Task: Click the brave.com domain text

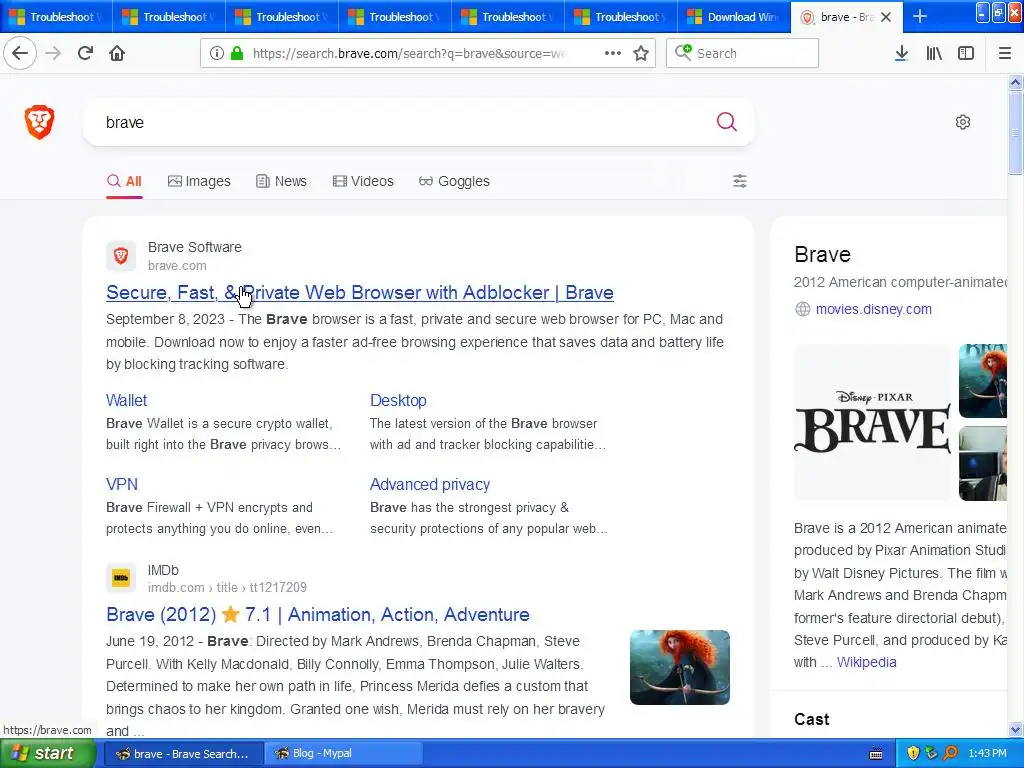Action: pos(177,266)
